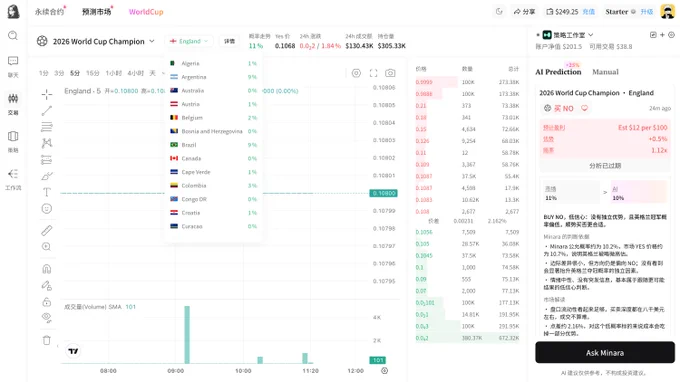The height and width of the screenshot is (382, 680).
Task: Click the recharge (充值) link
Action: click(588, 12)
